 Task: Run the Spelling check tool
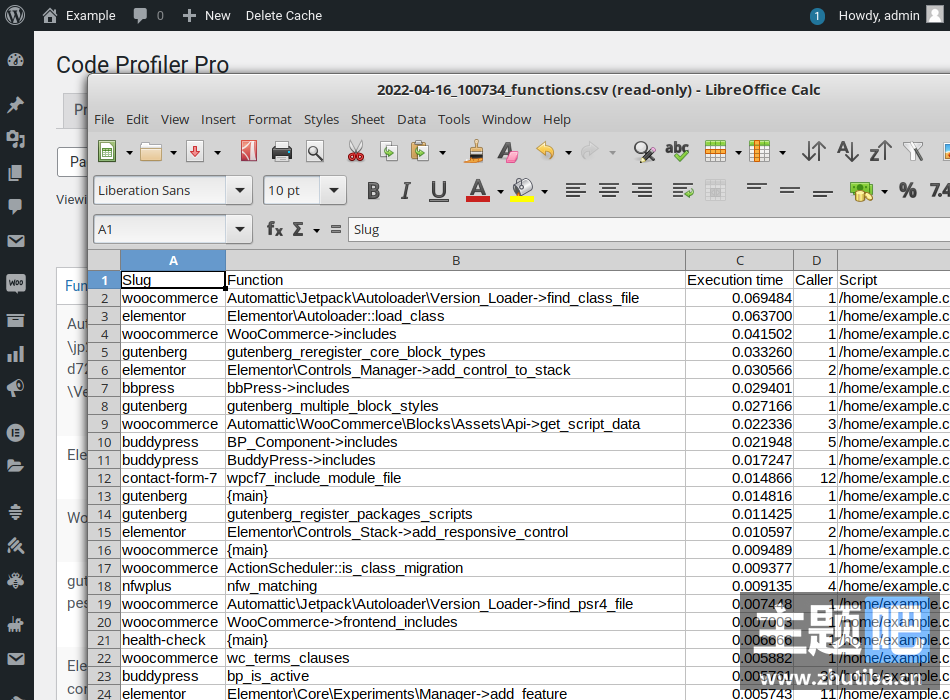click(x=677, y=152)
